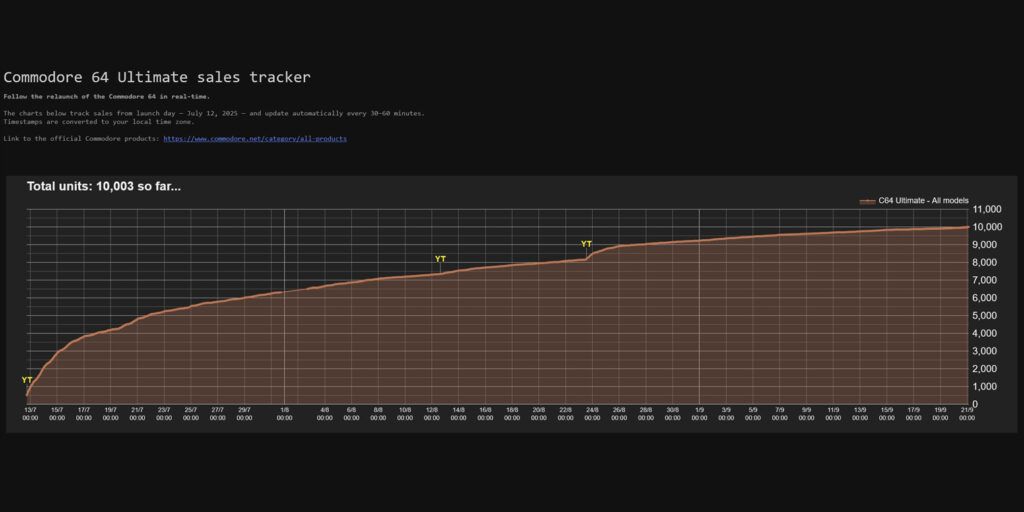The width and height of the screenshot is (1024, 512).
Task: Click the 4/8 00:00 x-axis label
Action: click(325, 414)
